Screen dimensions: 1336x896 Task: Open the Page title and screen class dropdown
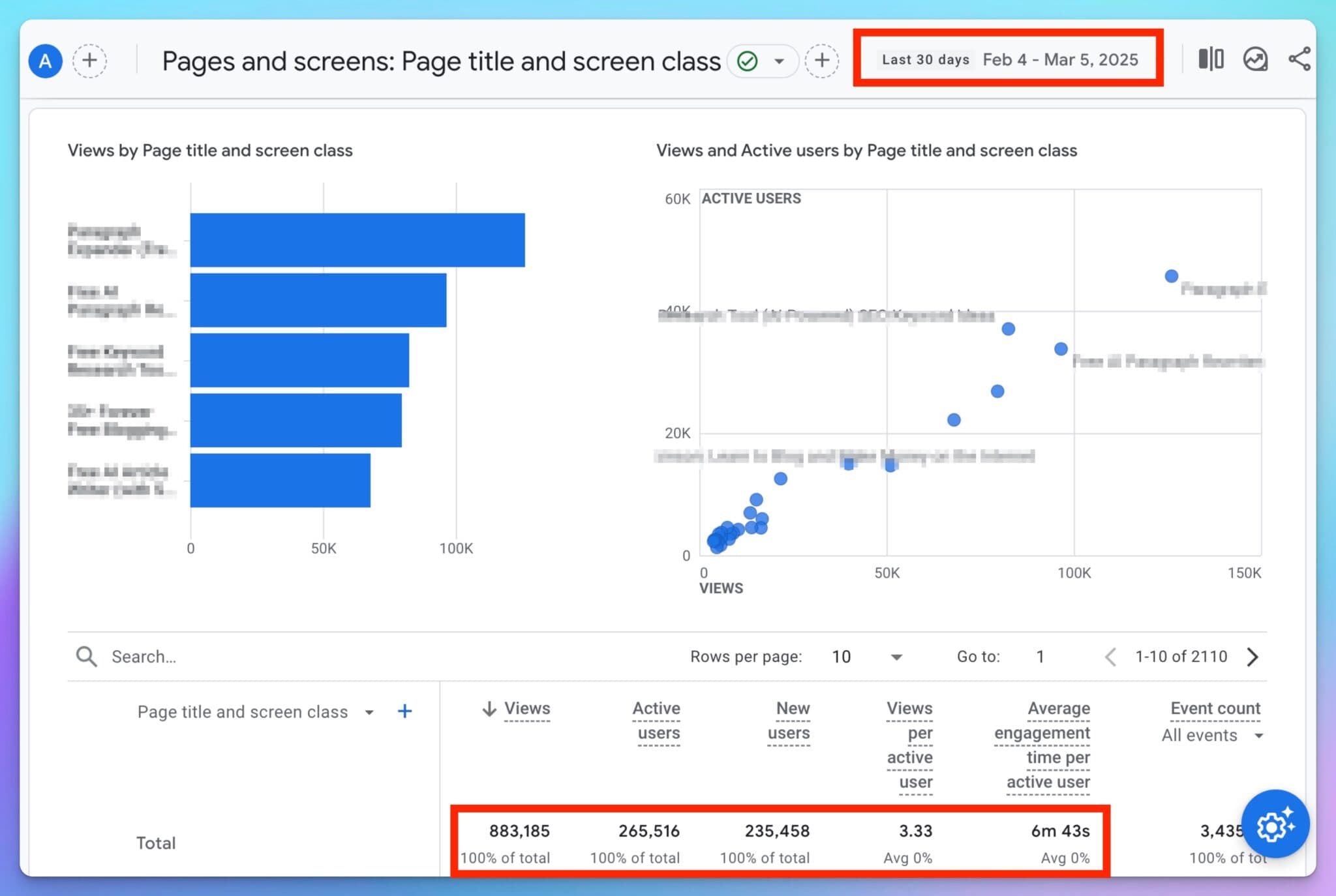pyautogui.click(x=369, y=712)
